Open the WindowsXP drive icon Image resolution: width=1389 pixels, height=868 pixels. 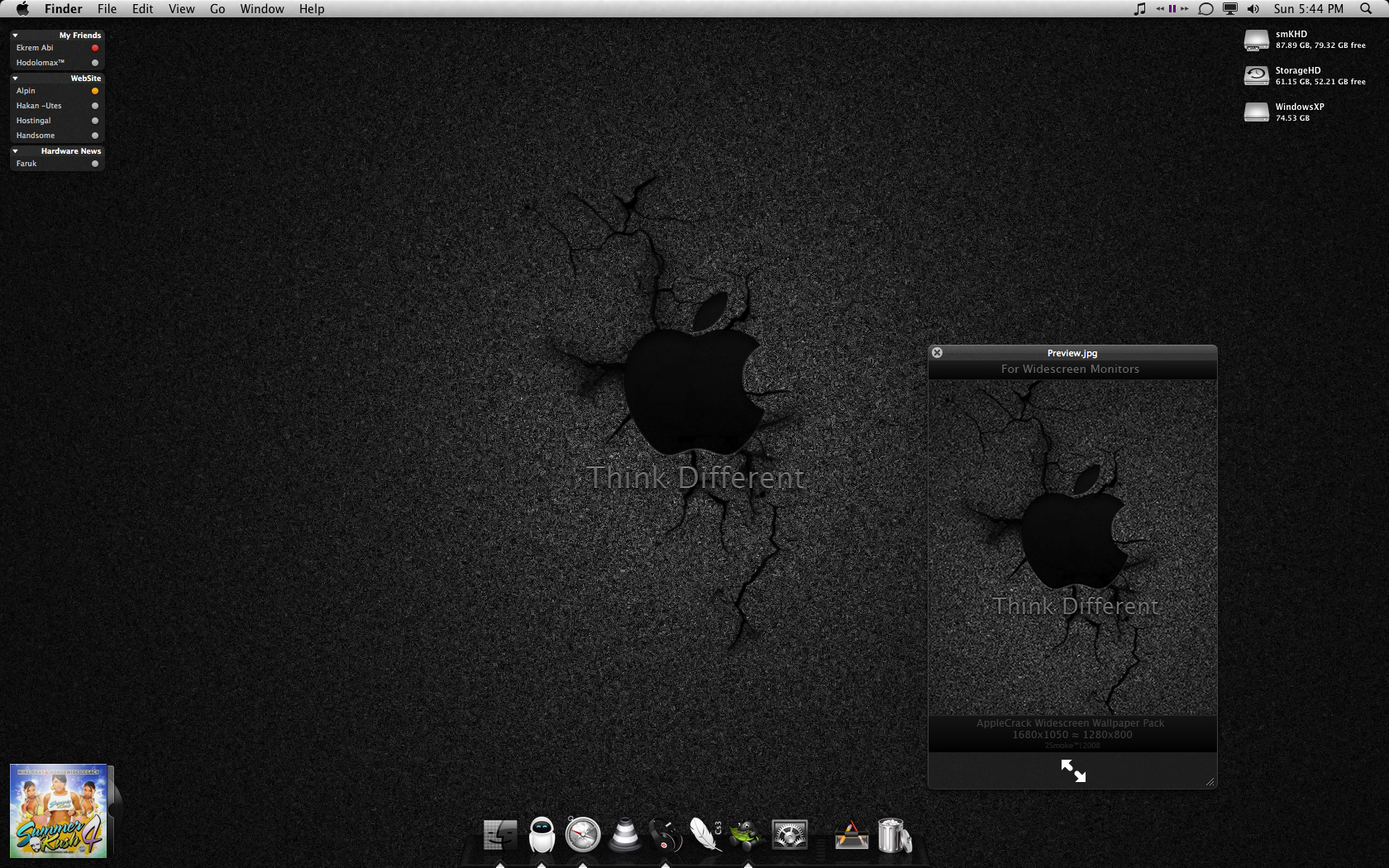point(1256,112)
